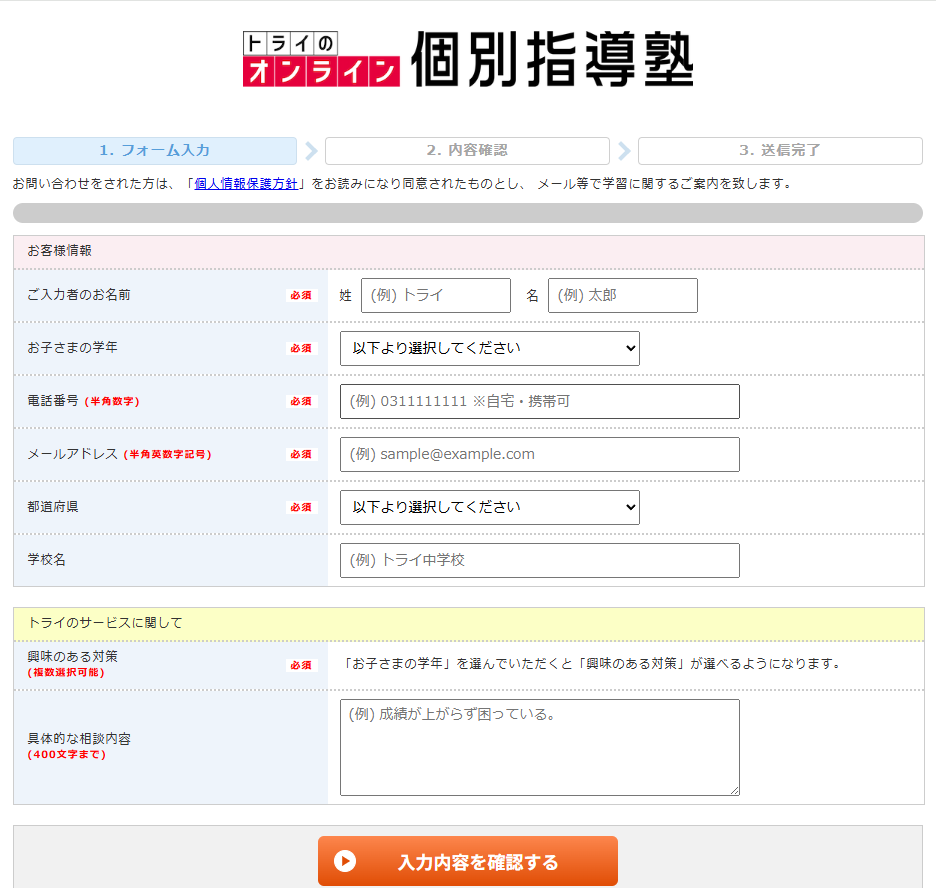936x888 pixels.
Task: Click into the メールアドレス field
Action: pos(539,454)
